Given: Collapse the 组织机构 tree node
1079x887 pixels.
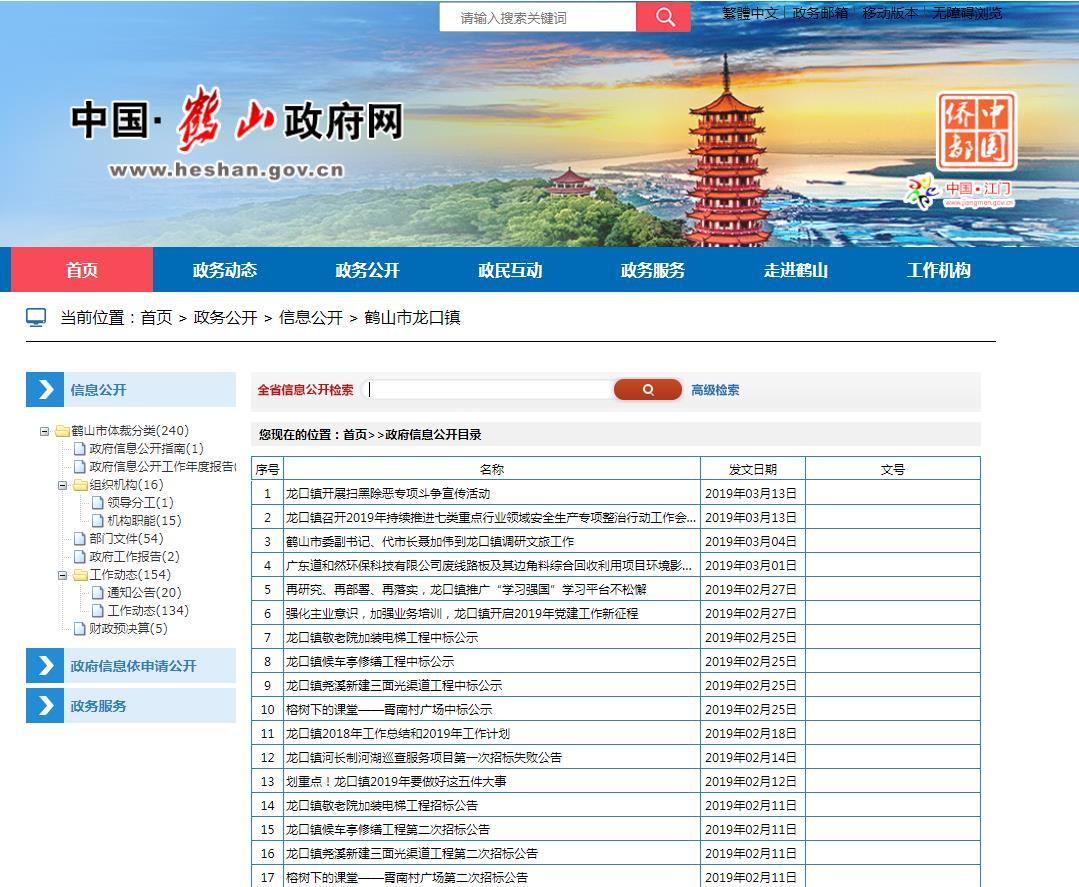Looking at the screenshot, I should 63,485.
